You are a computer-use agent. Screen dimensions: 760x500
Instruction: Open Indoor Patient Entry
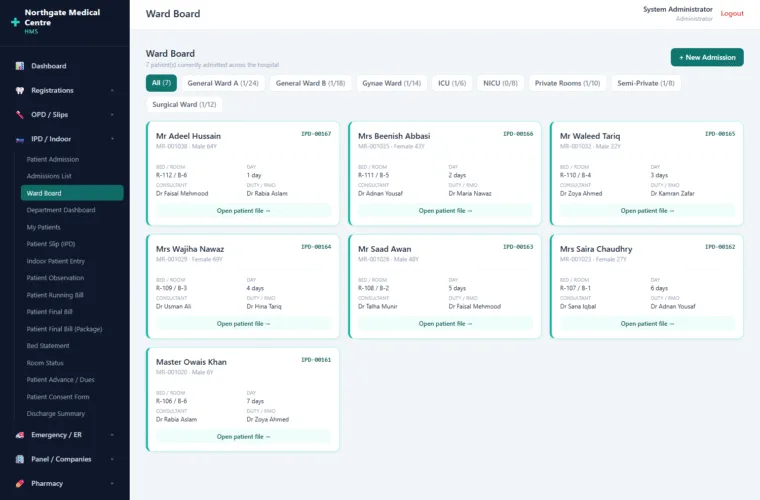72,261
